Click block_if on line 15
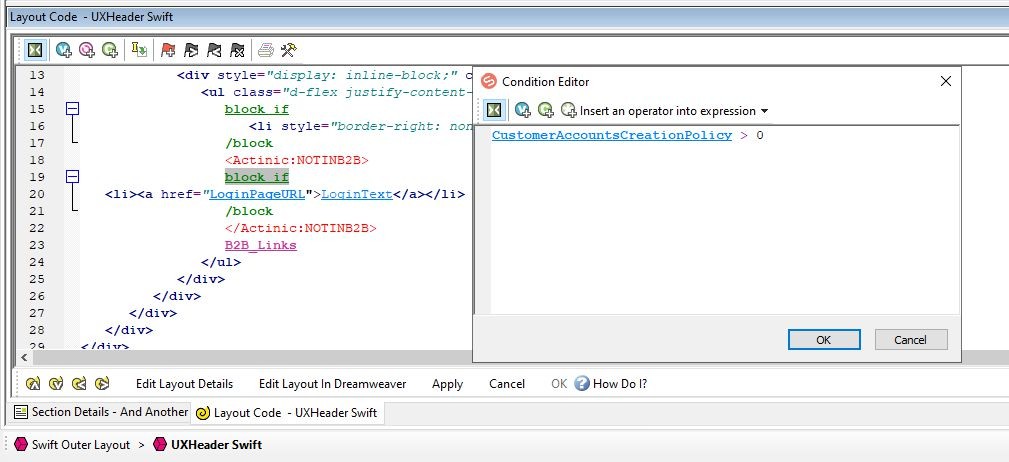The image size is (1009, 462). 257,109
